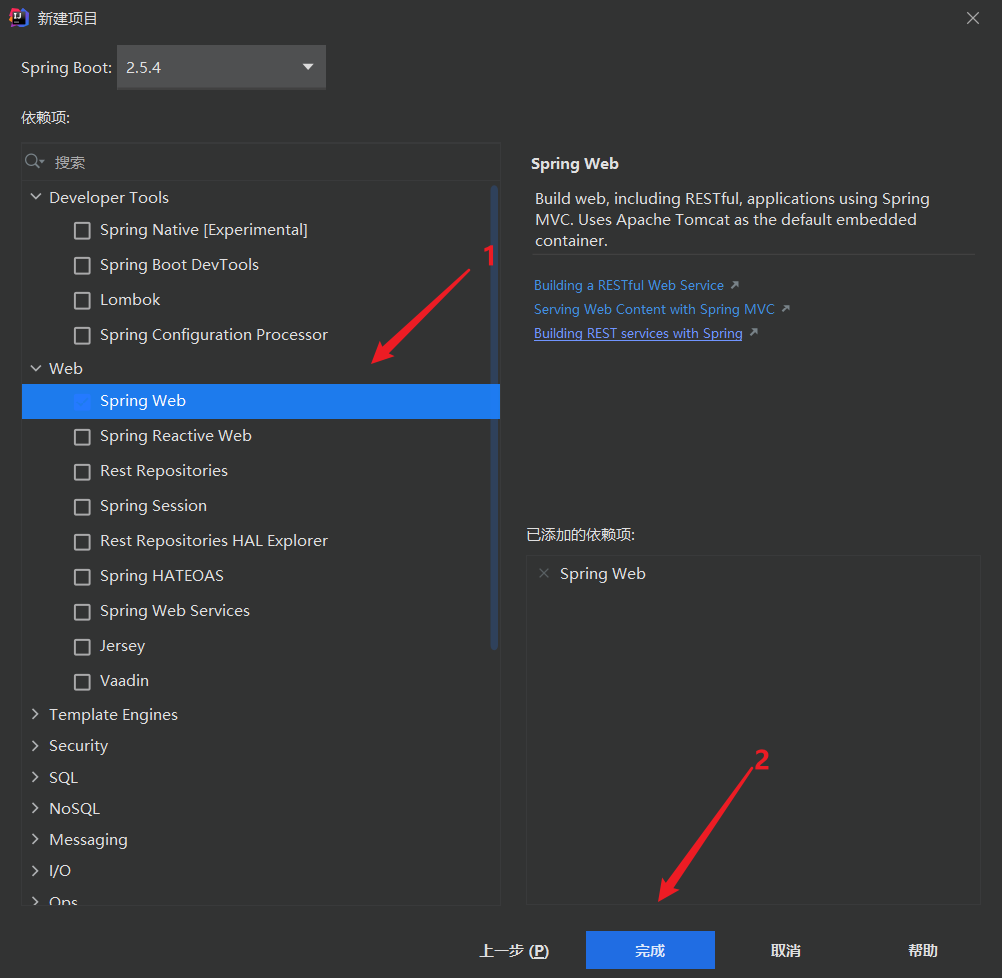This screenshot has height=978, width=1002.
Task: Click the IntelliJ IDEA logo icon
Action: pyautogui.click(x=19, y=18)
